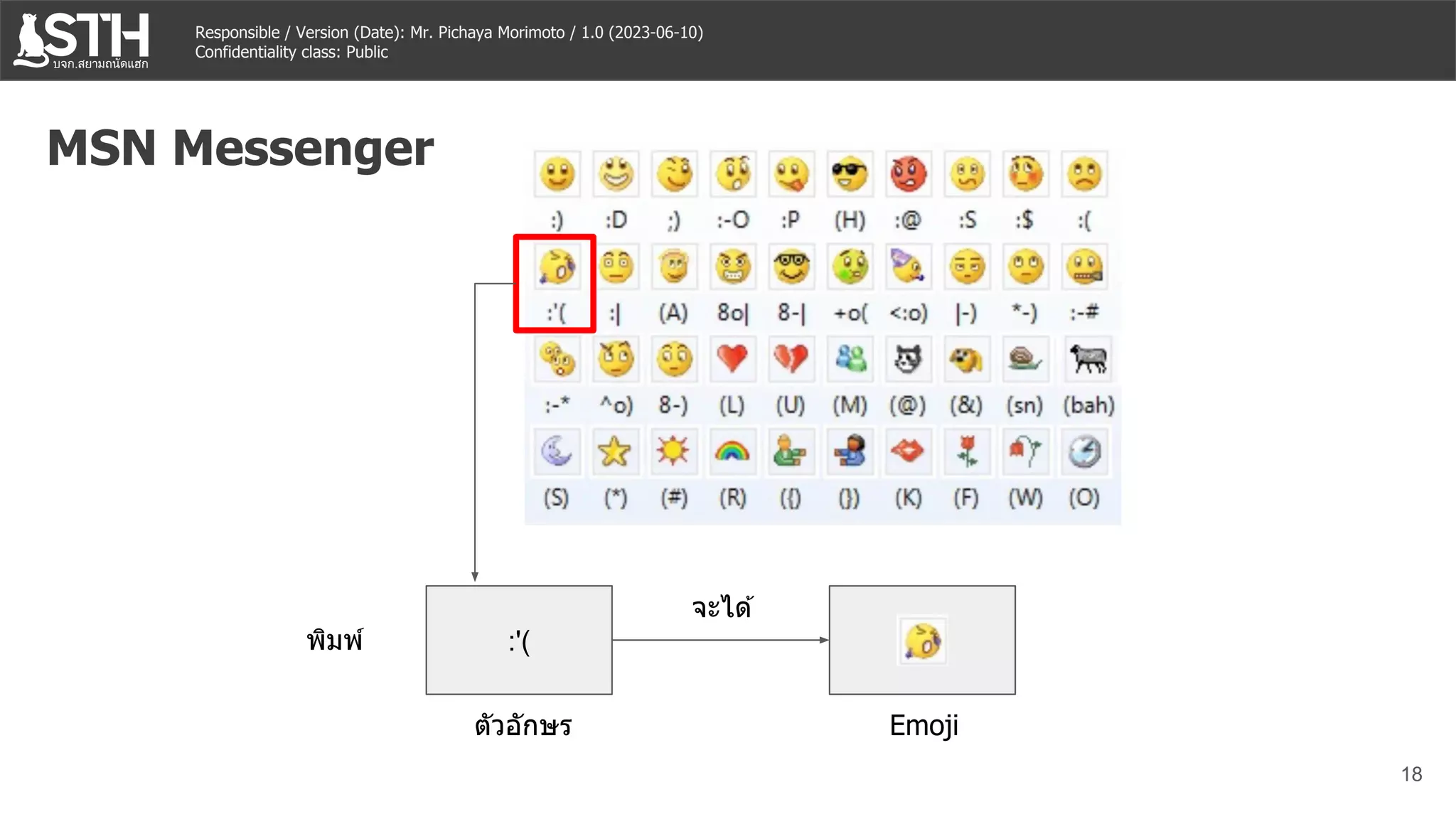
Task: Select the zipped mouth :-# emoticon
Action: coord(1084,267)
